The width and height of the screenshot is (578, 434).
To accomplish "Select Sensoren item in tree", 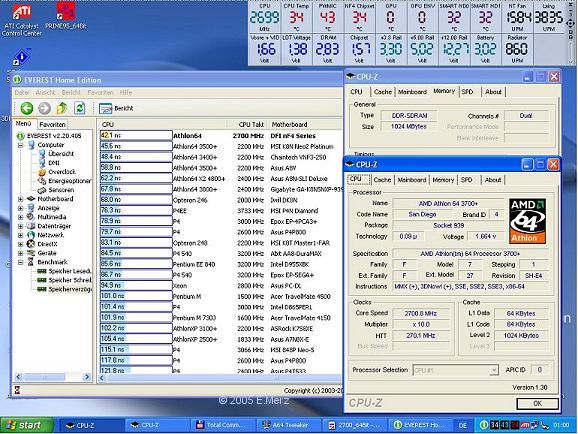I will (56, 190).
